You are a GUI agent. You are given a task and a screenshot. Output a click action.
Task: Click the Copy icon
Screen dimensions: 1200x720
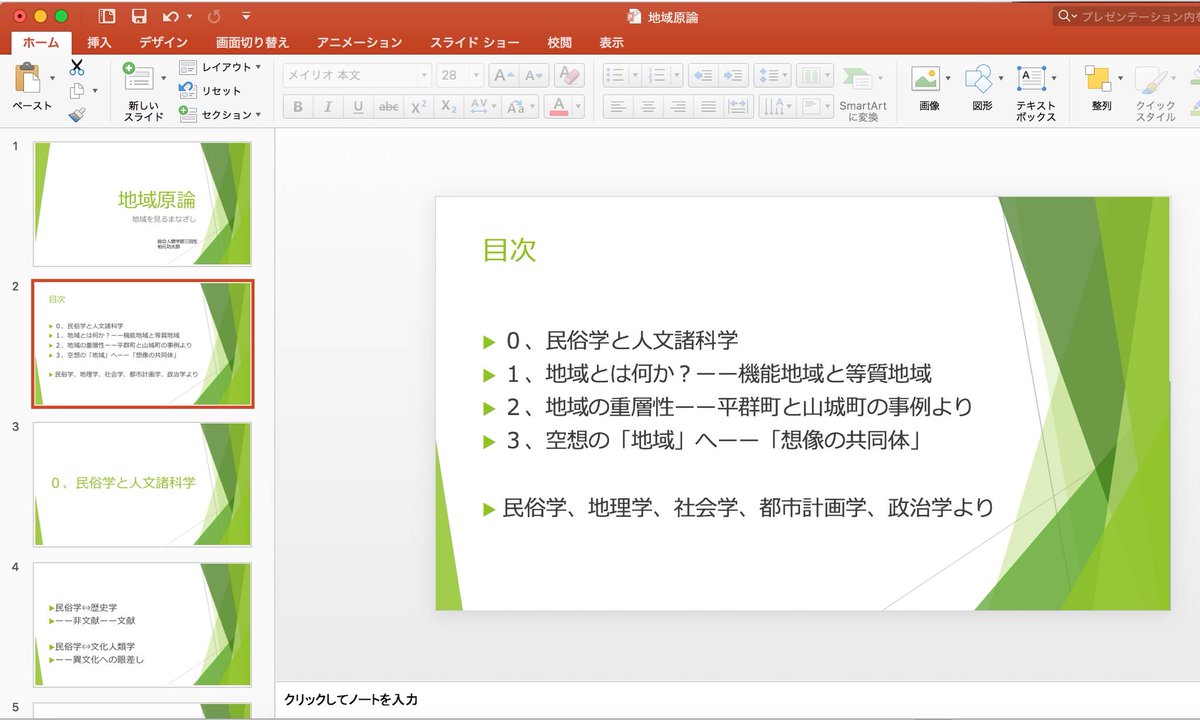[x=77, y=91]
